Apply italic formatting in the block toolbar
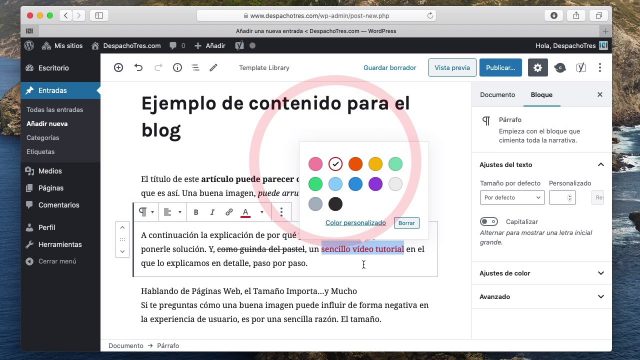This screenshot has width=640, height=360. click(x=212, y=212)
